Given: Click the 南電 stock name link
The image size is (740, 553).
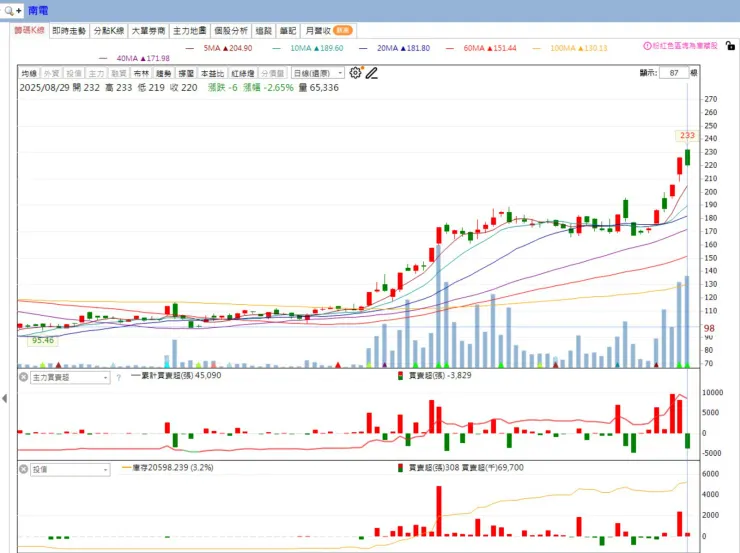Looking at the screenshot, I should pyautogui.click(x=38, y=10).
